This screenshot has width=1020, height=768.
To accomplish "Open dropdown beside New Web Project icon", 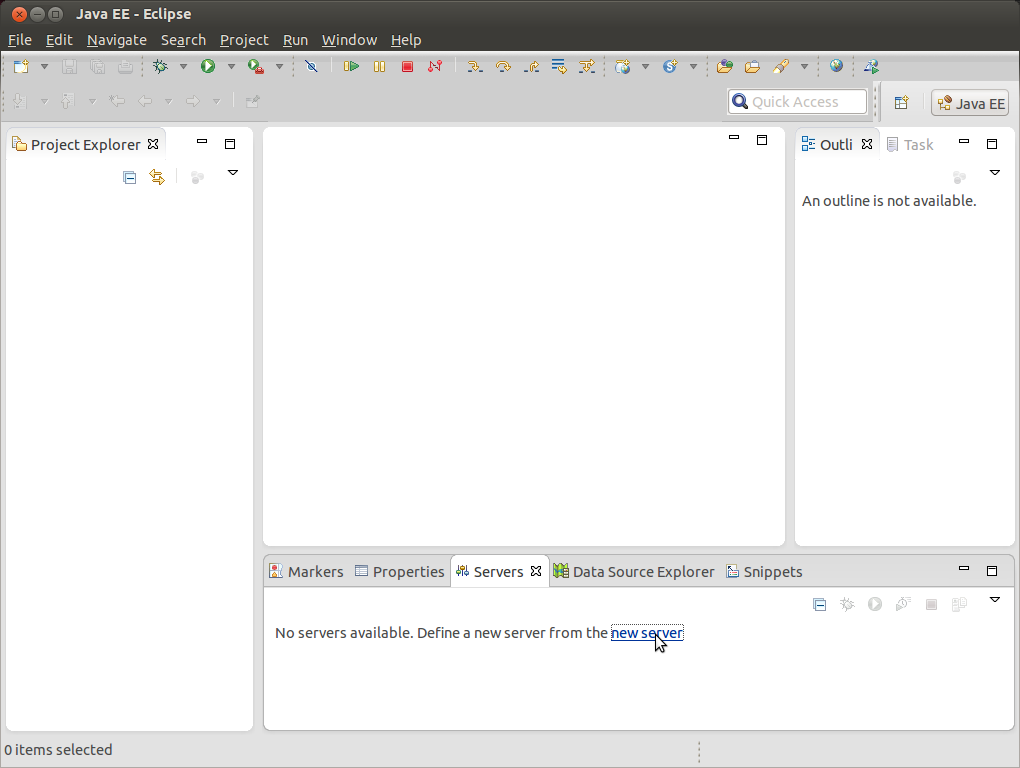I will pyautogui.click(x=645, y=66).
